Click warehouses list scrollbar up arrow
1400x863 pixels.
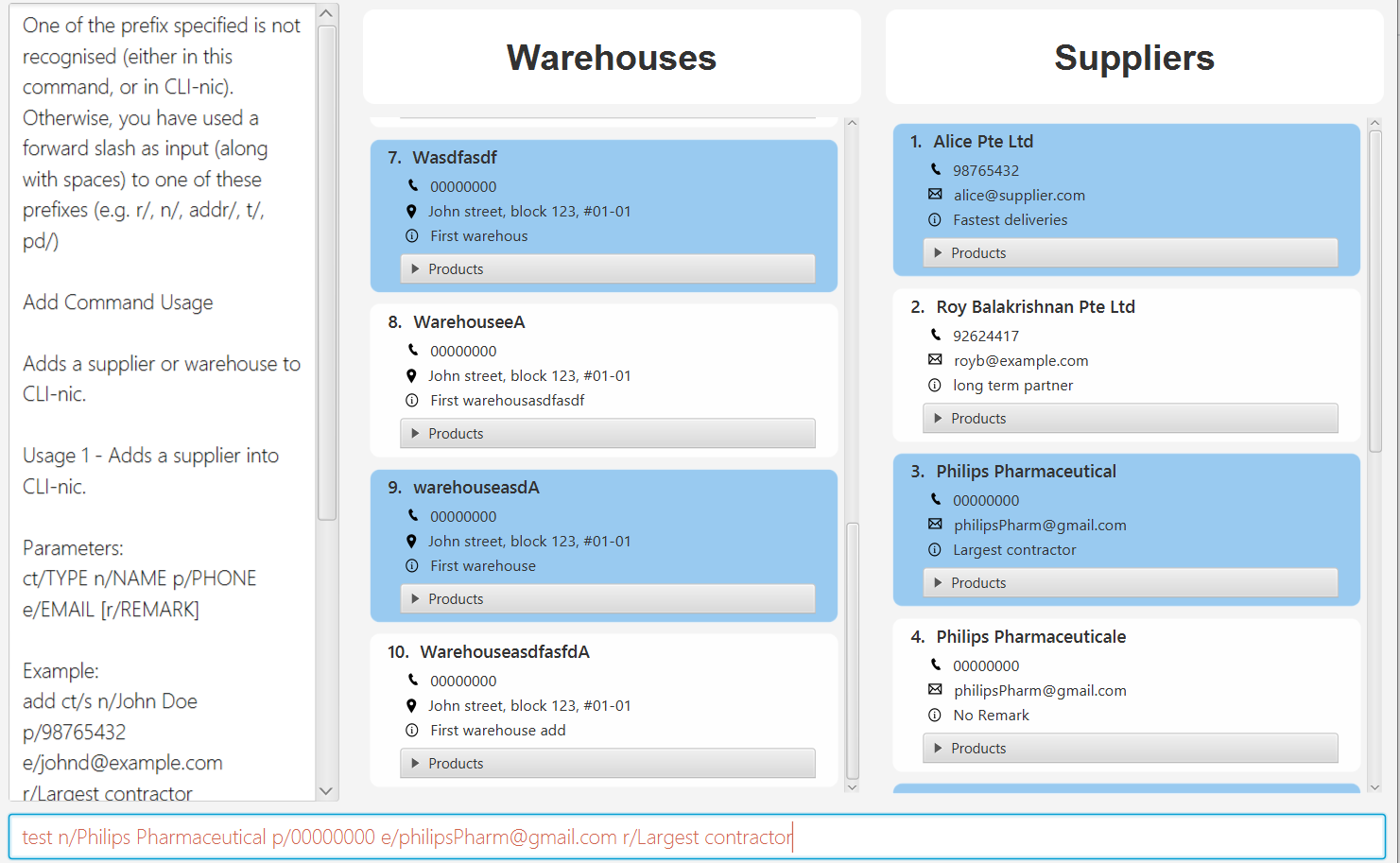coord(852,123)
